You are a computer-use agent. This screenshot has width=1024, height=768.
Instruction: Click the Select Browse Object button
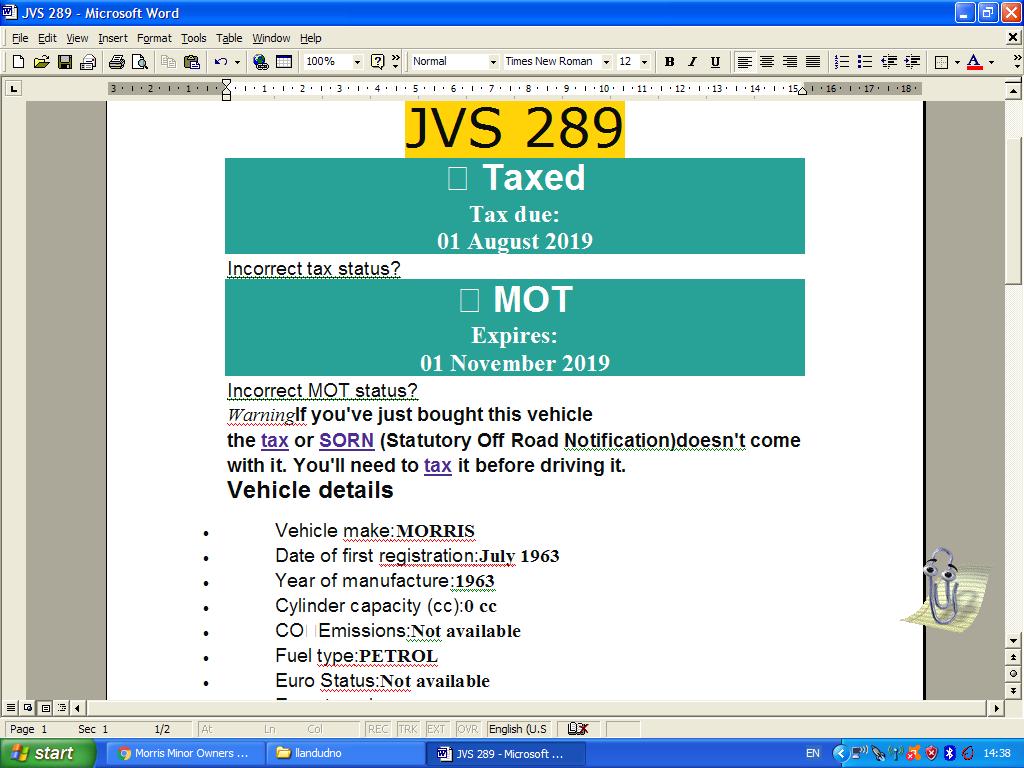[x=1013, y=673]
